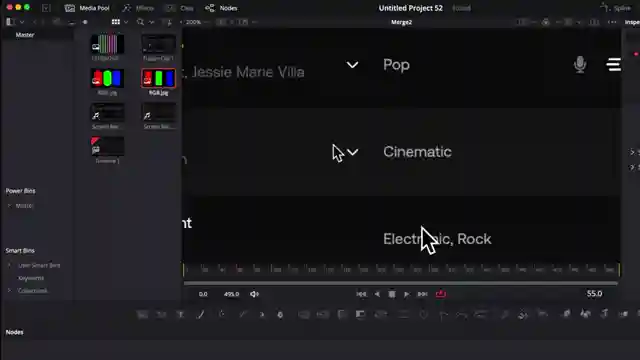The height and width of the screenshot is (360, 640).
Task: Click the Untitled Project 52 title
Action: coord(411,8)
